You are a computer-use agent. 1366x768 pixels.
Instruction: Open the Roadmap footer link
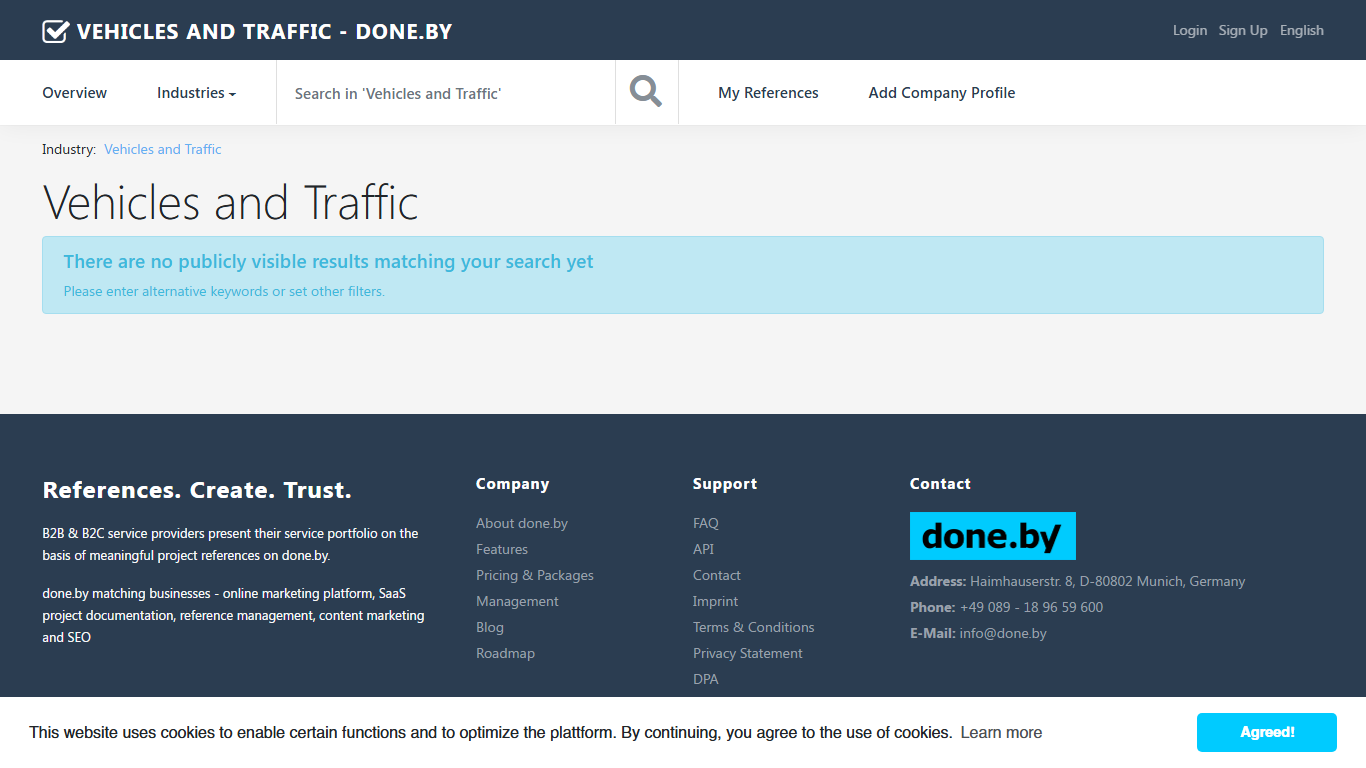[505, 653]
